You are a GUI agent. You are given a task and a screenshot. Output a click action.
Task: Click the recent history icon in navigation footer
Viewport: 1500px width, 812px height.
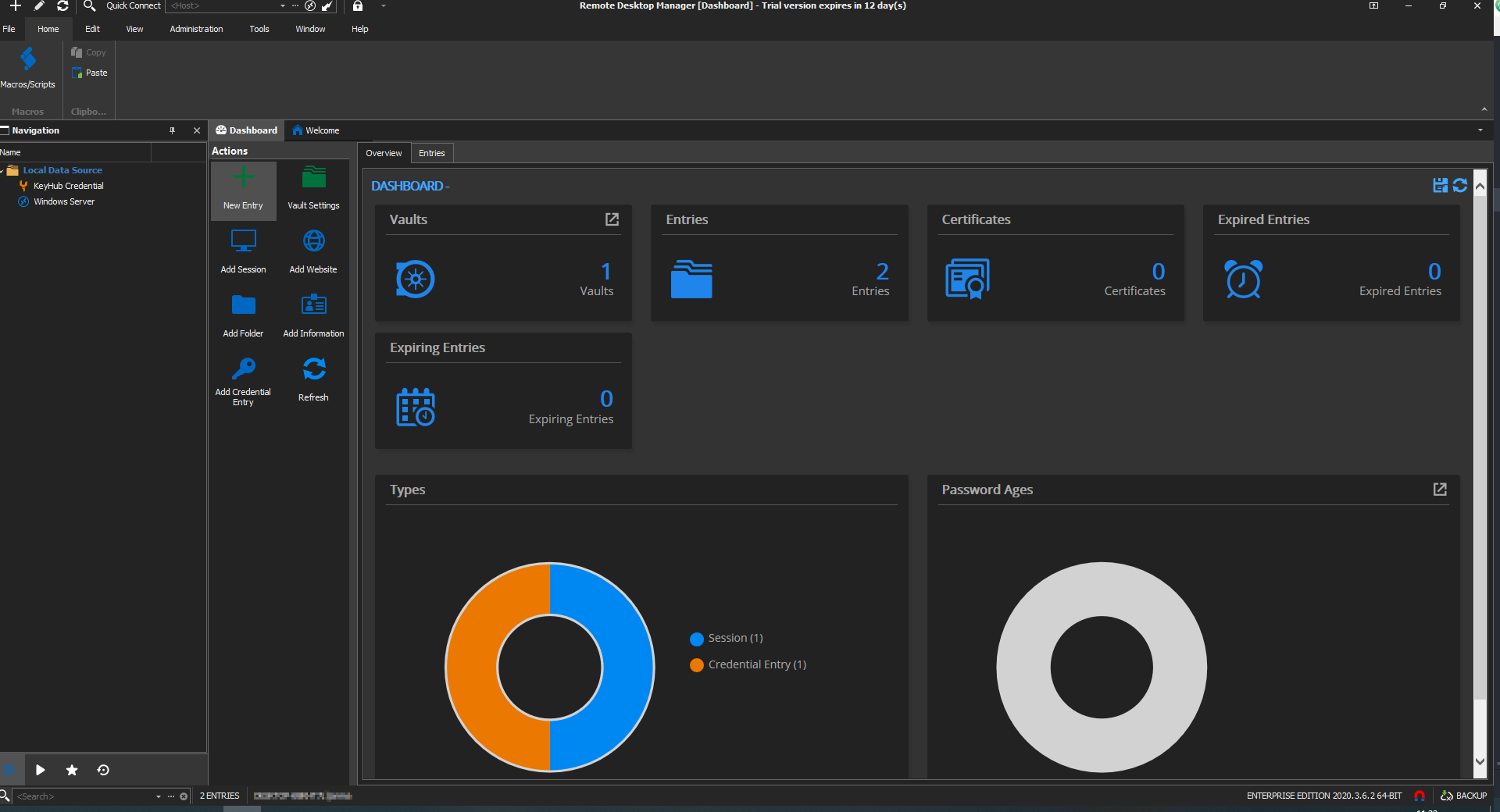pyautogui.click(x=103, y=770)
